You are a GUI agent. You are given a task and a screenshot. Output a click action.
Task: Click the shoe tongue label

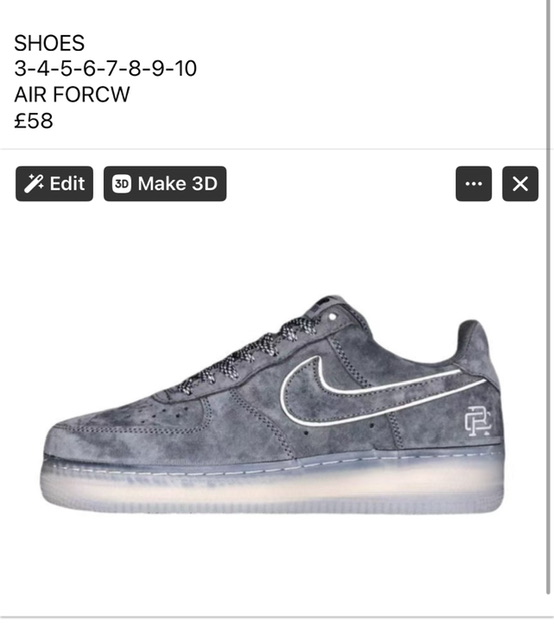329,304
